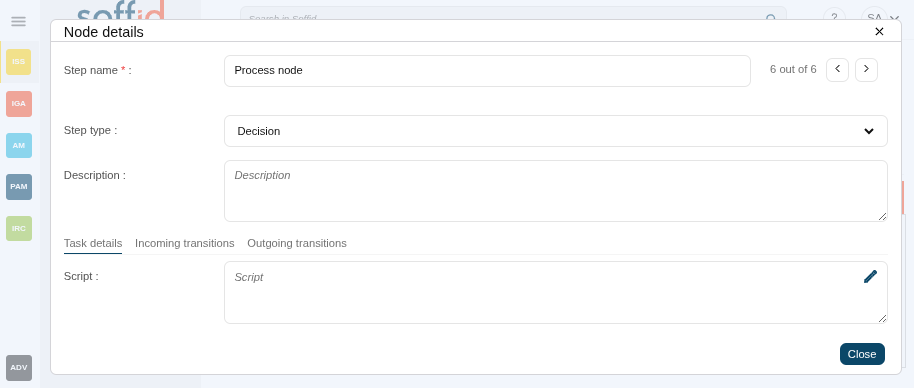Open the AM sidebar module icon

click(19, 146)
